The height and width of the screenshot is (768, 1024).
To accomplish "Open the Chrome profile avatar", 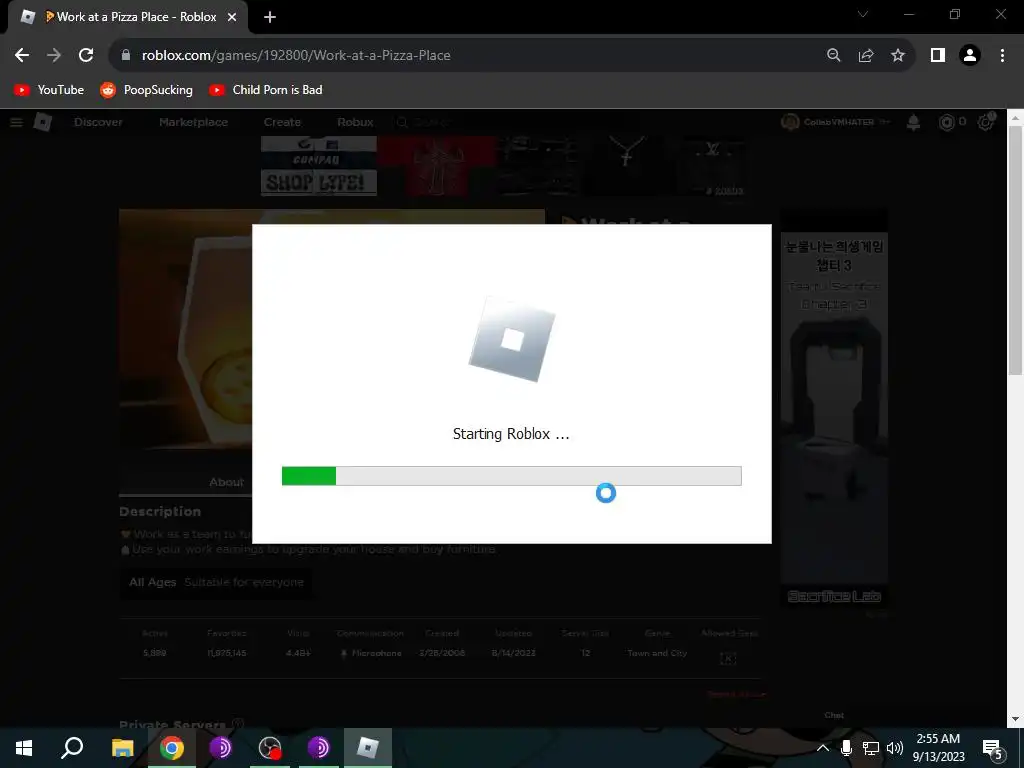I will click(x=970, y=56).
